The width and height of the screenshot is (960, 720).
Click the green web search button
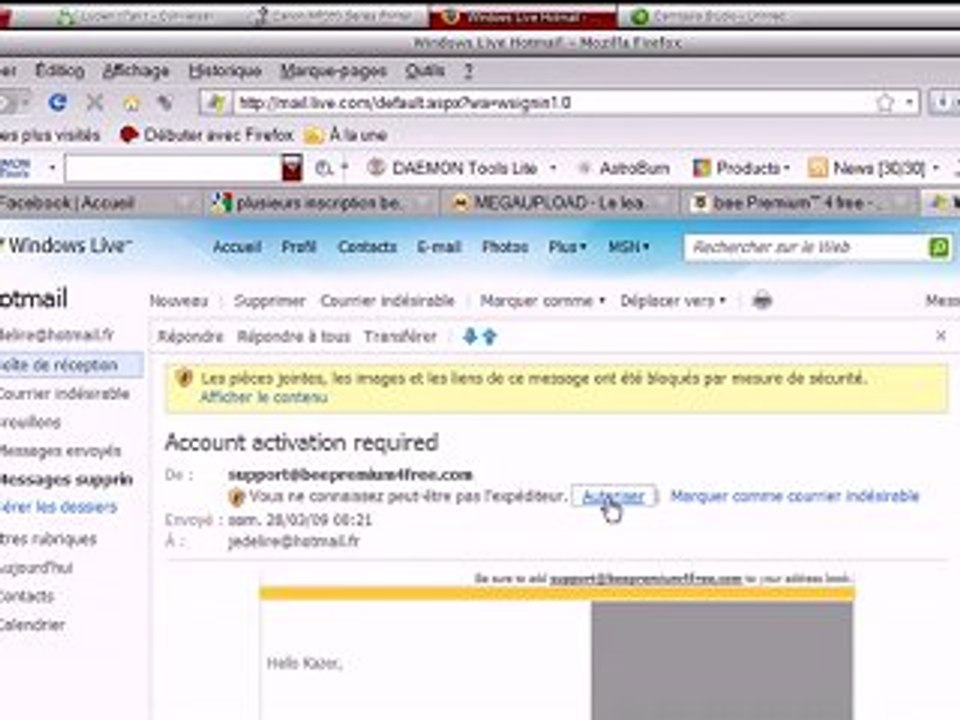[940, 247]
